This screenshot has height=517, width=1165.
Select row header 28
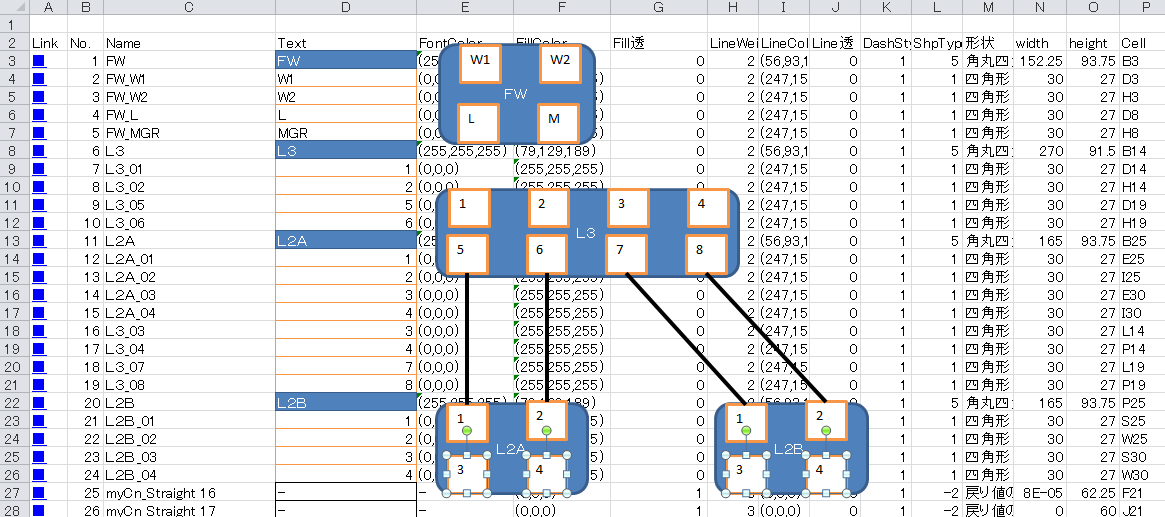click(x=14, y=510)
